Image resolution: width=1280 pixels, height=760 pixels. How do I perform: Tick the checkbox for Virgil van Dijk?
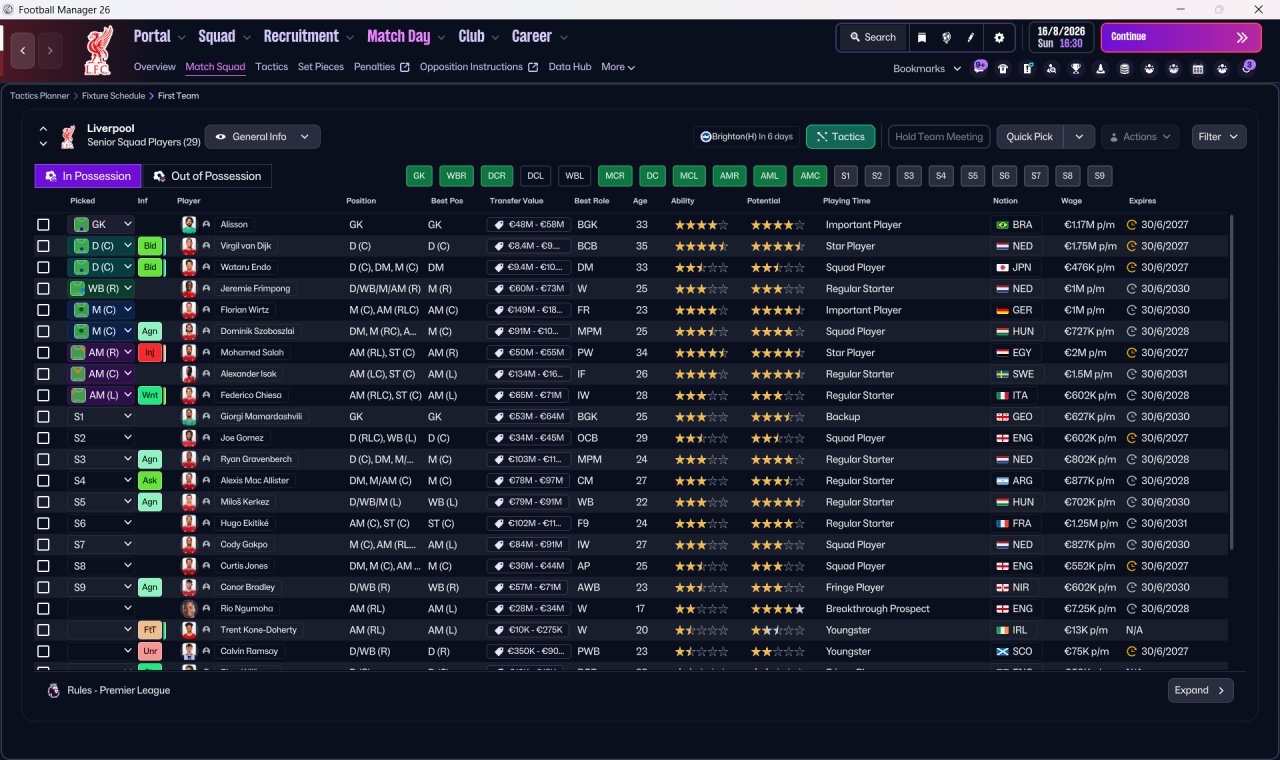pyautogui.click(x=43, y=246)
